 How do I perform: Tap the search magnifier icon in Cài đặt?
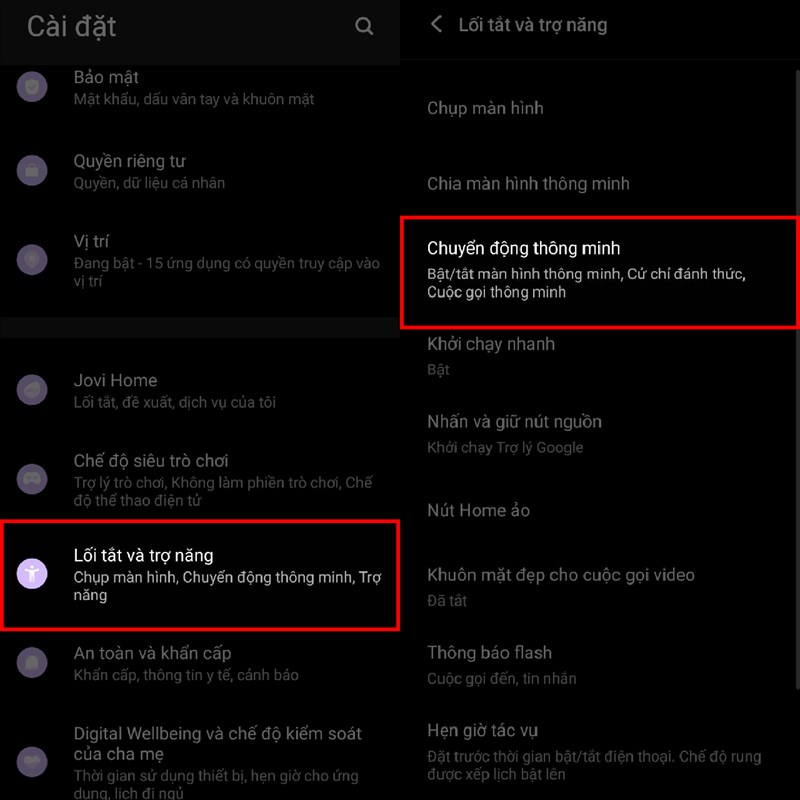tap(364, 26)
